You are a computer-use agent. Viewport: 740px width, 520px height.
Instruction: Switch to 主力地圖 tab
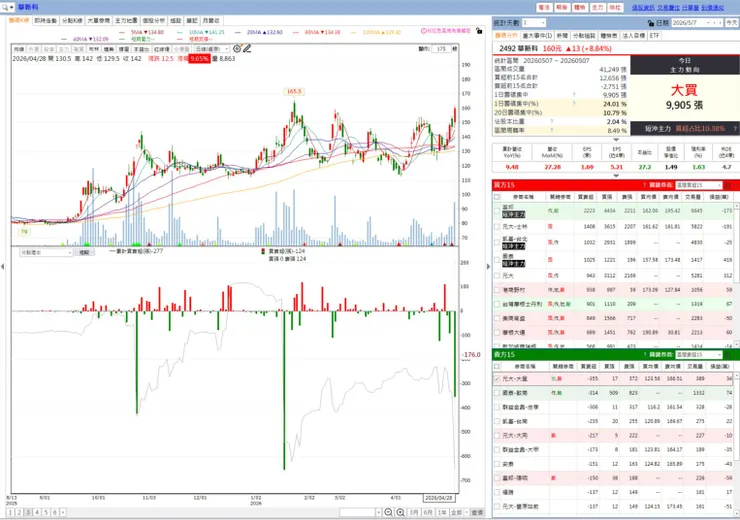click(126, 21)
